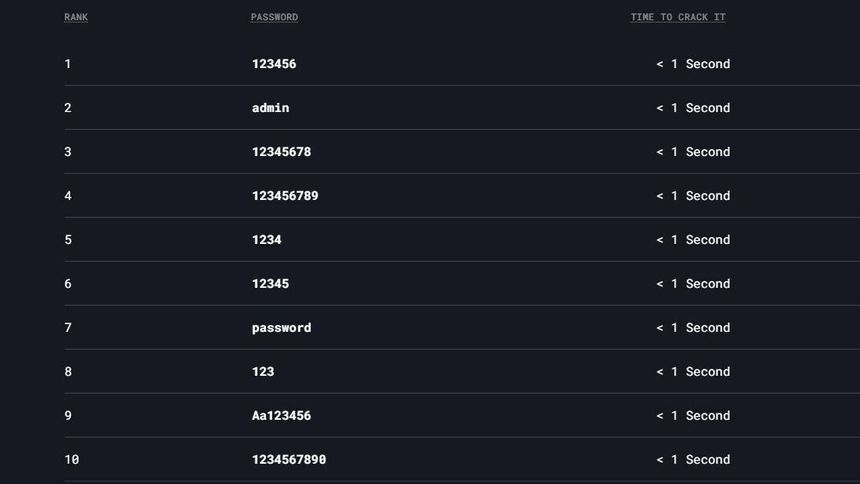
Task: Click rank number 8
Action: tap(67, 372)
